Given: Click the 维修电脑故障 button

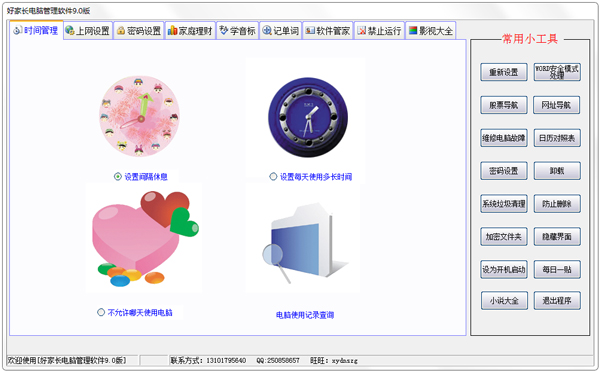Looking at the screenshot, I should click(504, 138).
